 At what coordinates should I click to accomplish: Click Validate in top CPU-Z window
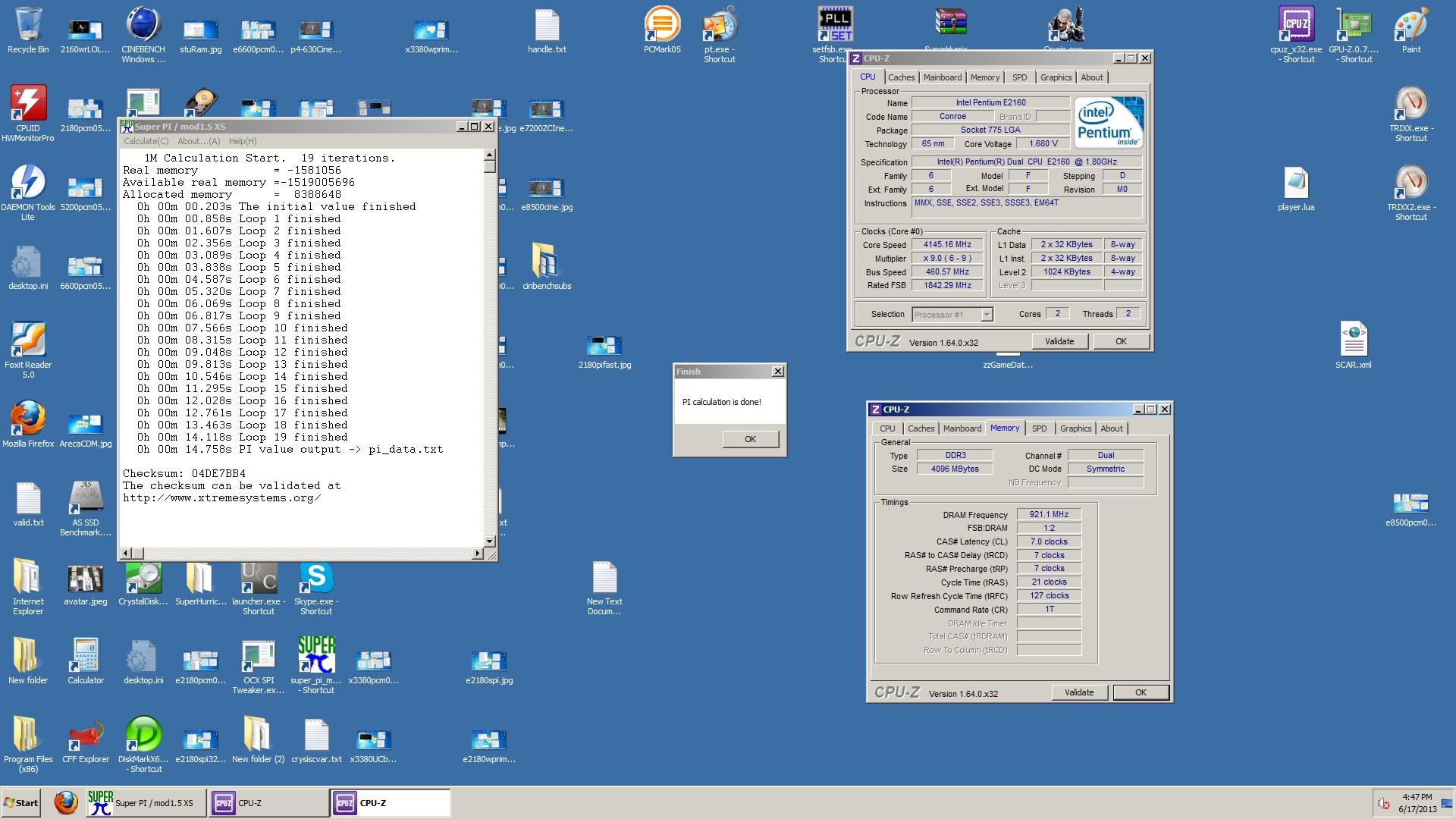pyautogui.click(x=1059, y=341)
